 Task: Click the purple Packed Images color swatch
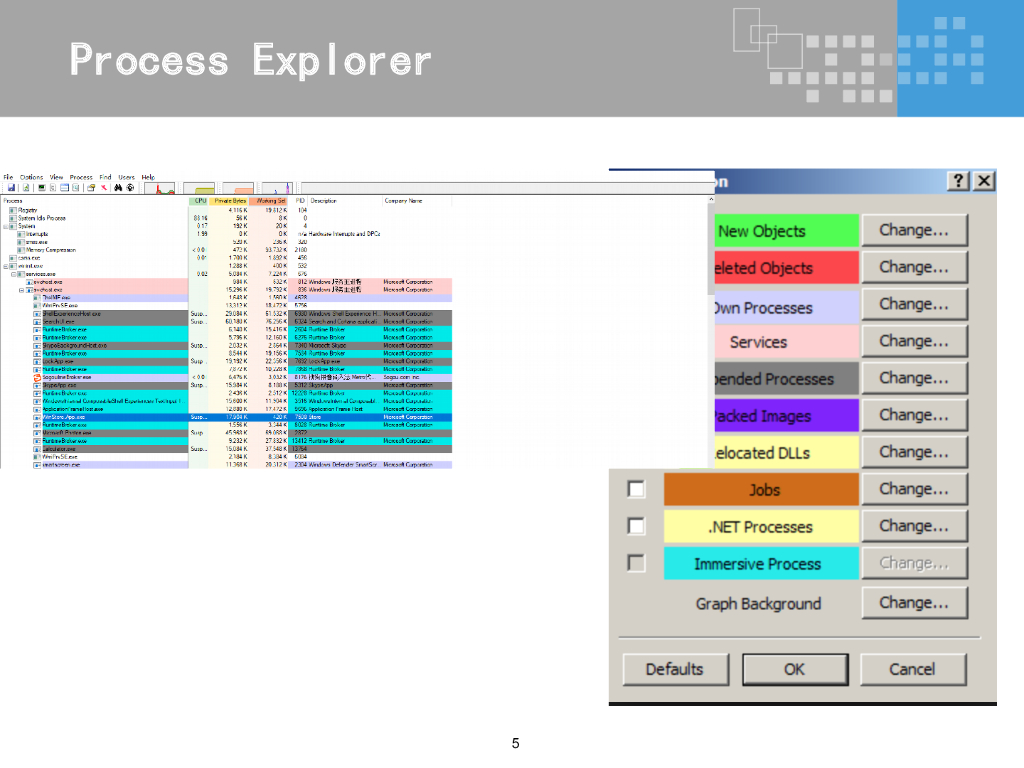(x=761, y=416)
